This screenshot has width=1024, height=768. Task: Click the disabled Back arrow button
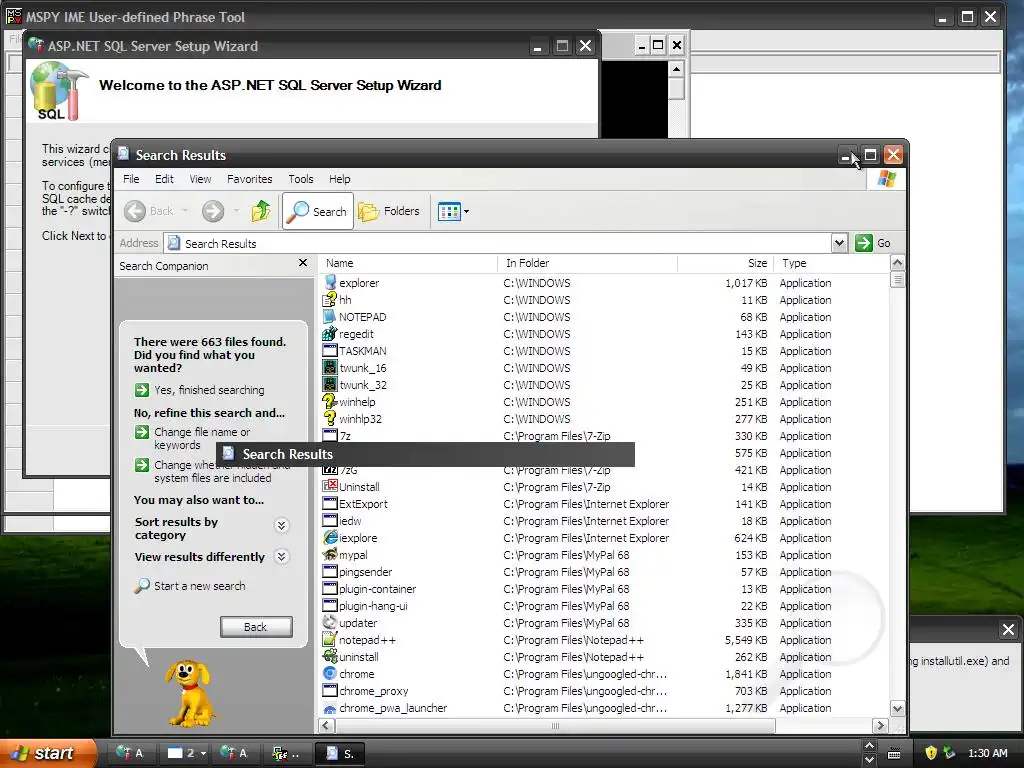click(150, 211)
